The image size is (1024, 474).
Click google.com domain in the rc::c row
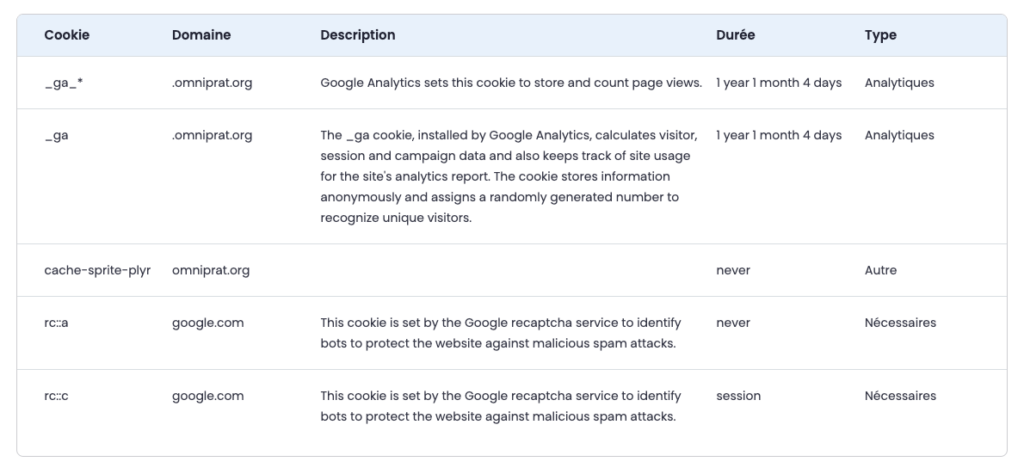point(207,396)
